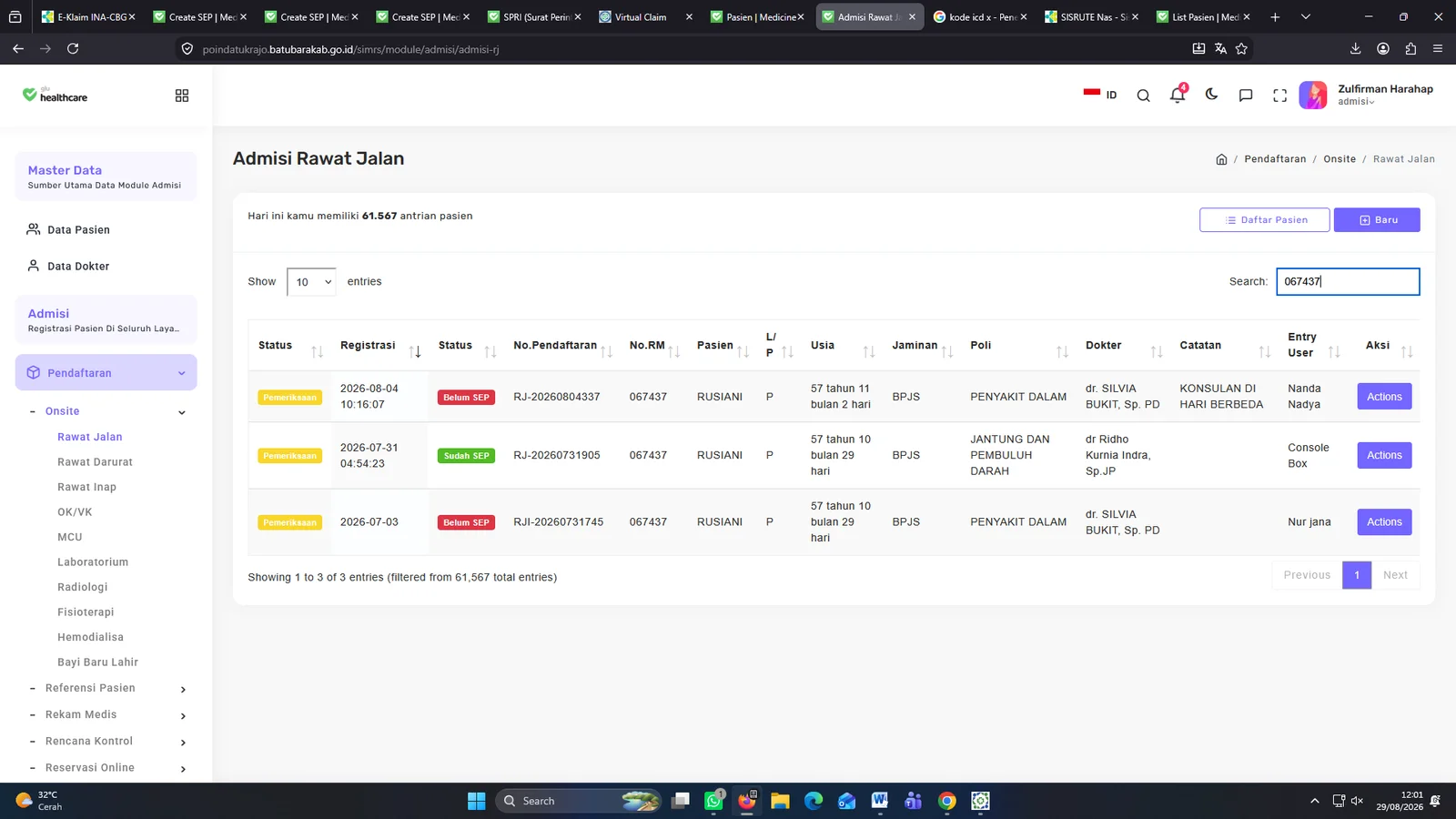Collapse the Pendaftaran sidebar menu
The height and width of the screenshot is (819, 1456).
pos(106,373)
